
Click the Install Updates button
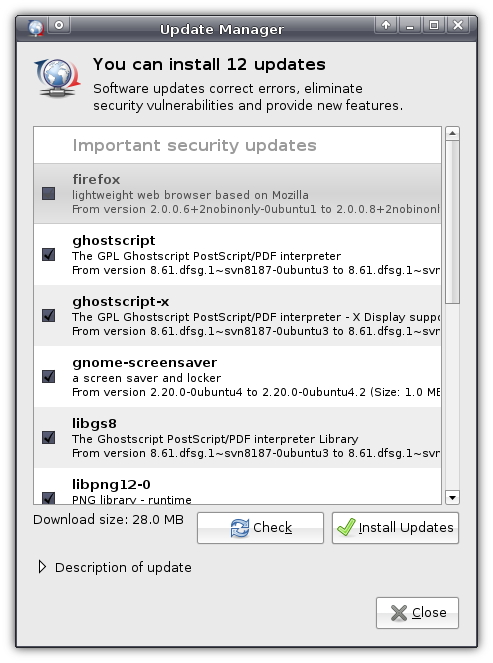(x=395, y=528)
